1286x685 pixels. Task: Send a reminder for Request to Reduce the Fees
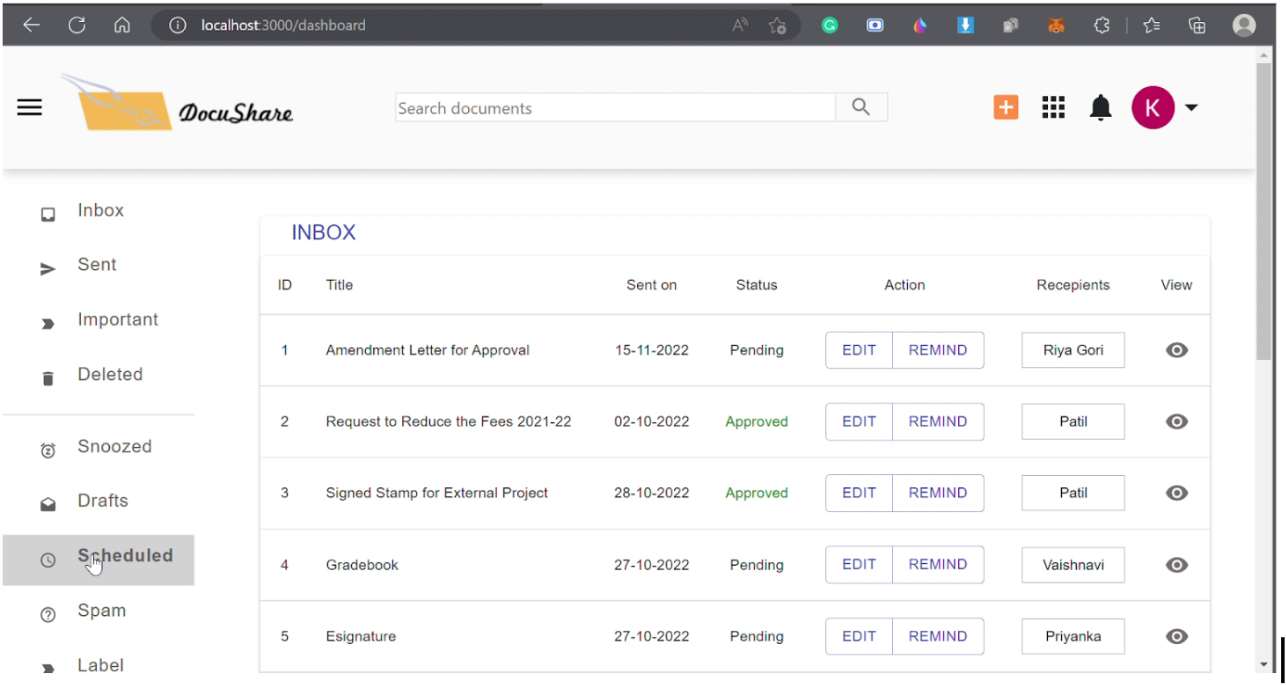click(x=937, y=421)
